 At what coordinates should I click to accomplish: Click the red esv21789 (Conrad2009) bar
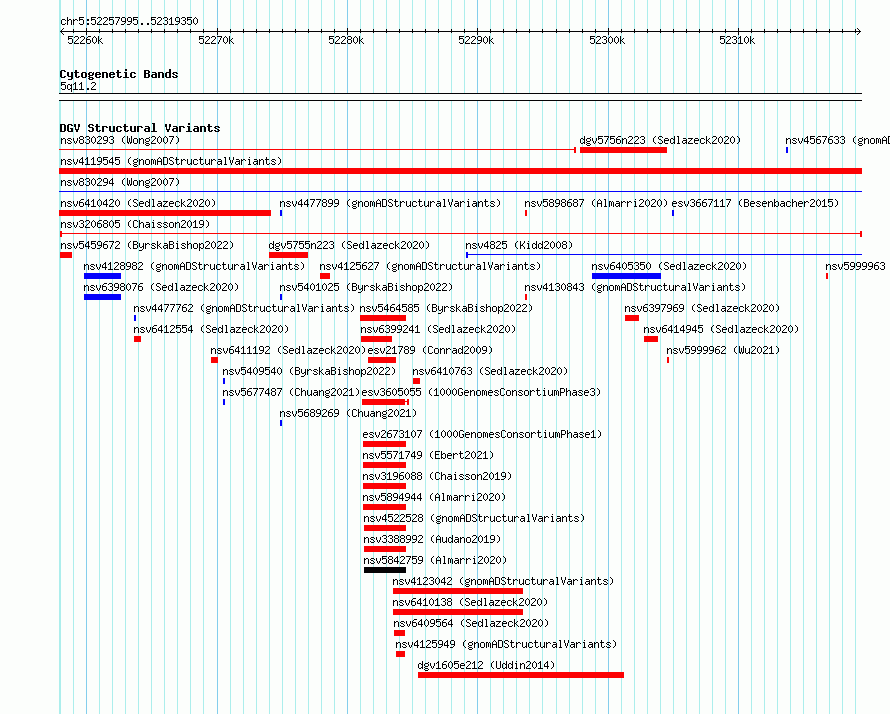click(382, 360)
